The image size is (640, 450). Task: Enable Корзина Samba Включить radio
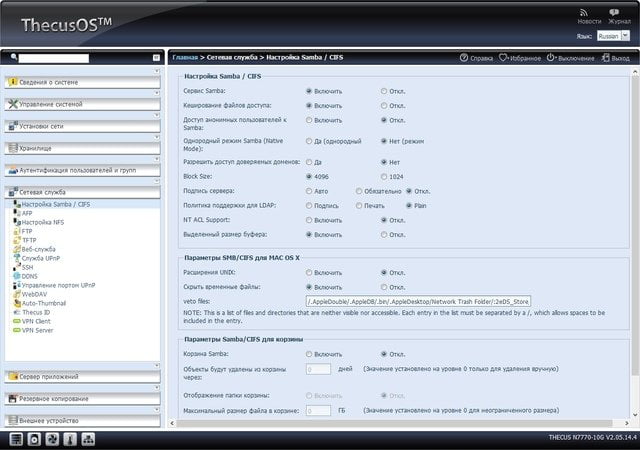pyautogui.click(x=309, y=354)
